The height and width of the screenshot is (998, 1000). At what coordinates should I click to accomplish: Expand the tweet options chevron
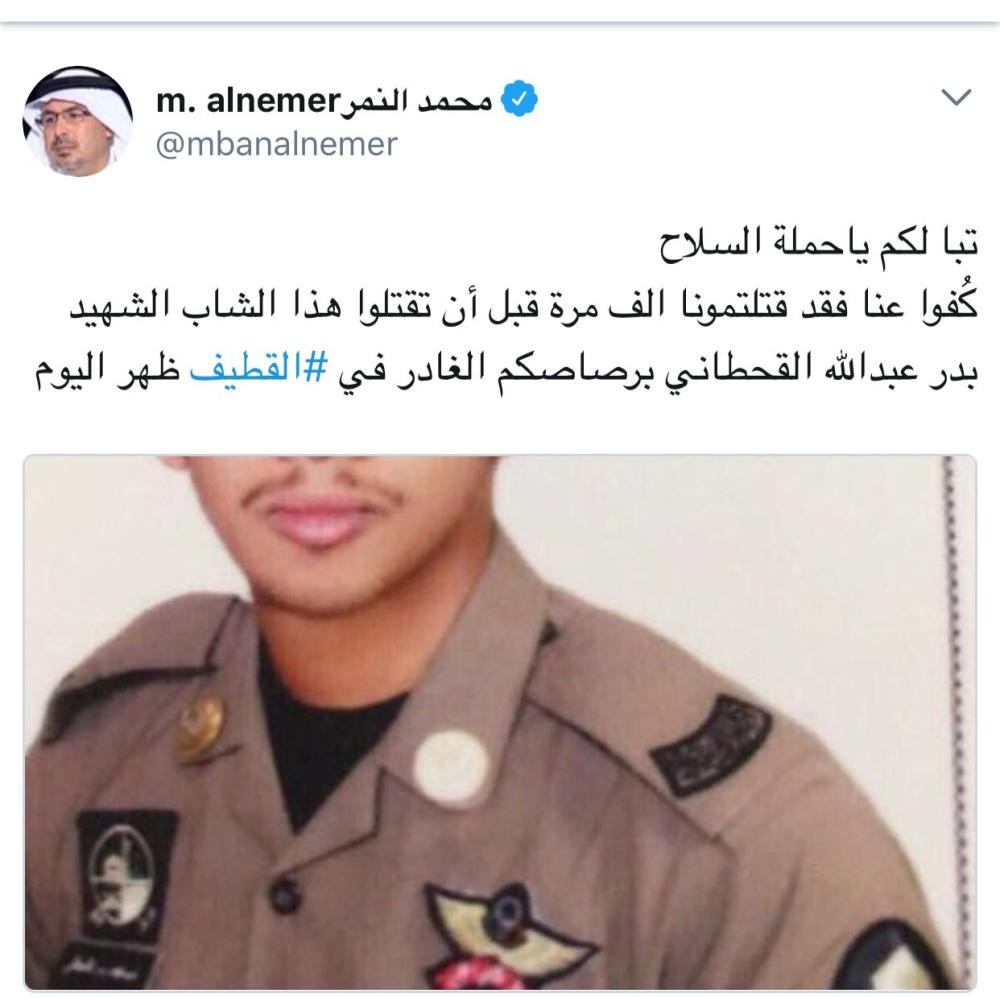[x=956, y=97]
